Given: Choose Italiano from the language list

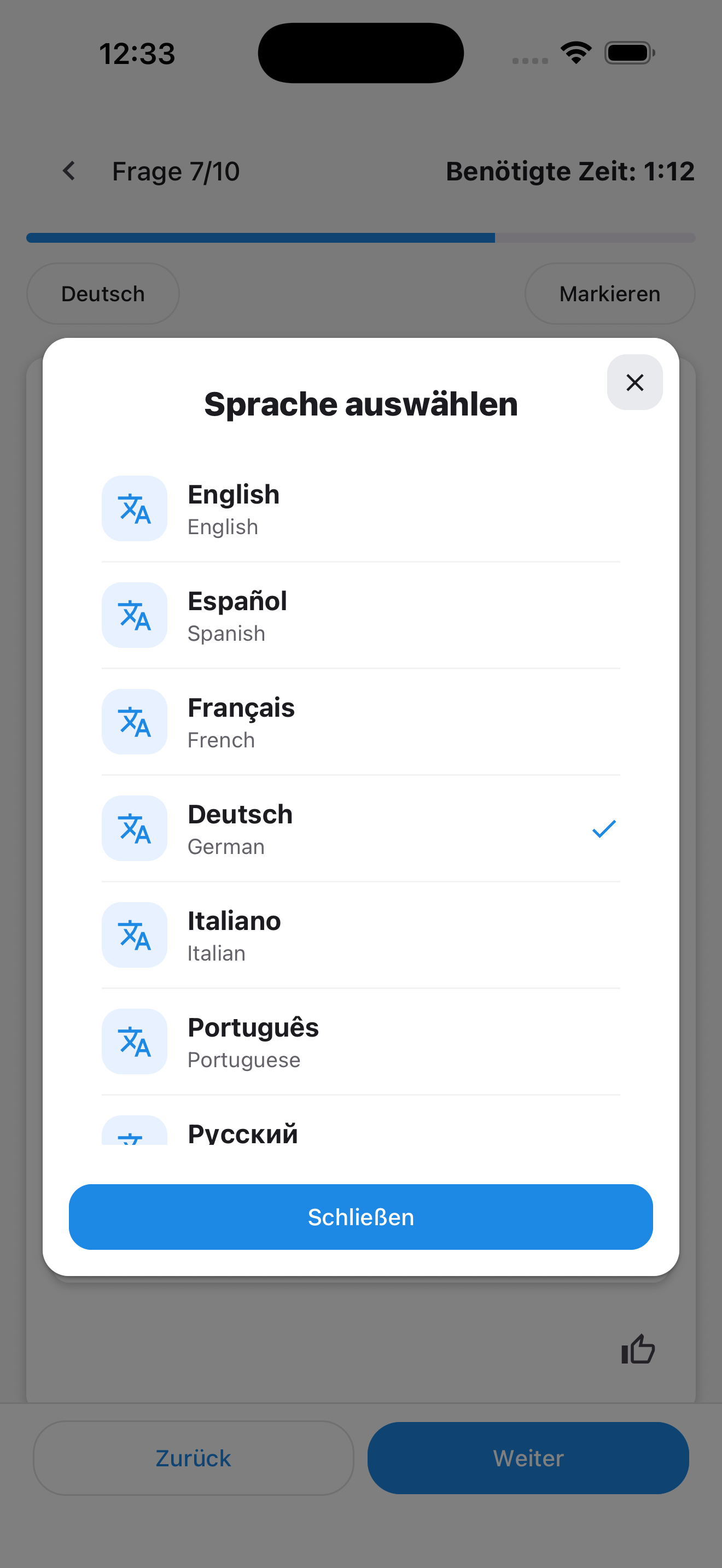Looking at the screenshot, I should pyautogui.click(x=360, y=935).
